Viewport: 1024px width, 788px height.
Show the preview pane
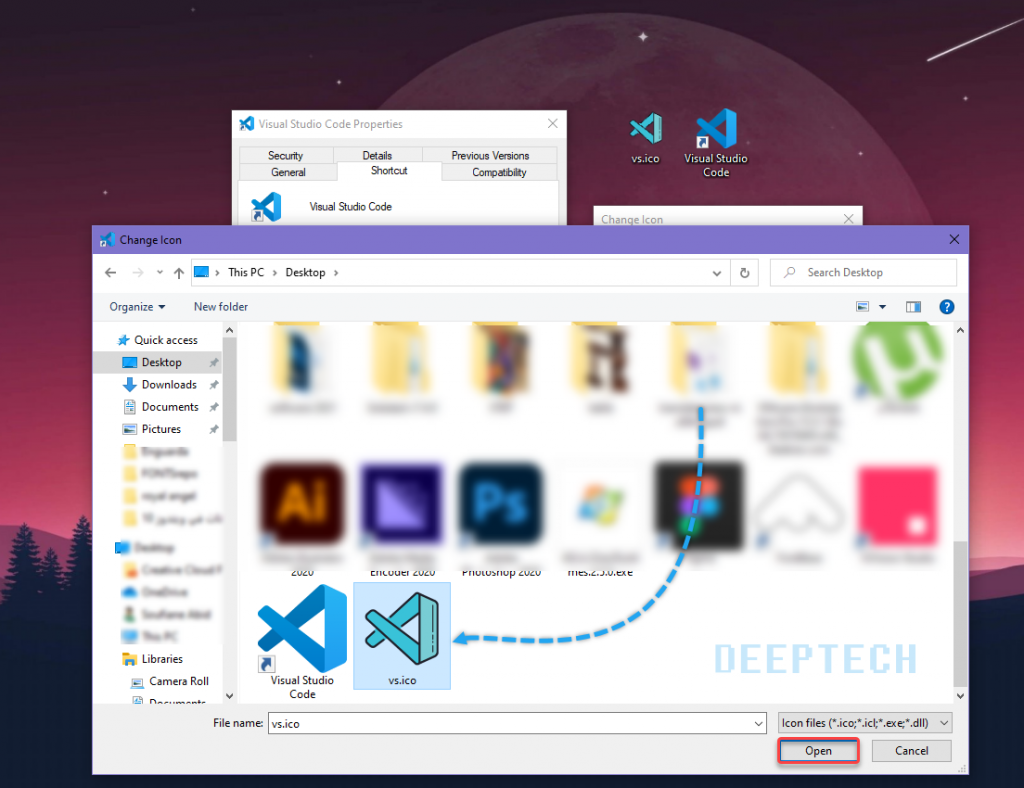point(913,307)
